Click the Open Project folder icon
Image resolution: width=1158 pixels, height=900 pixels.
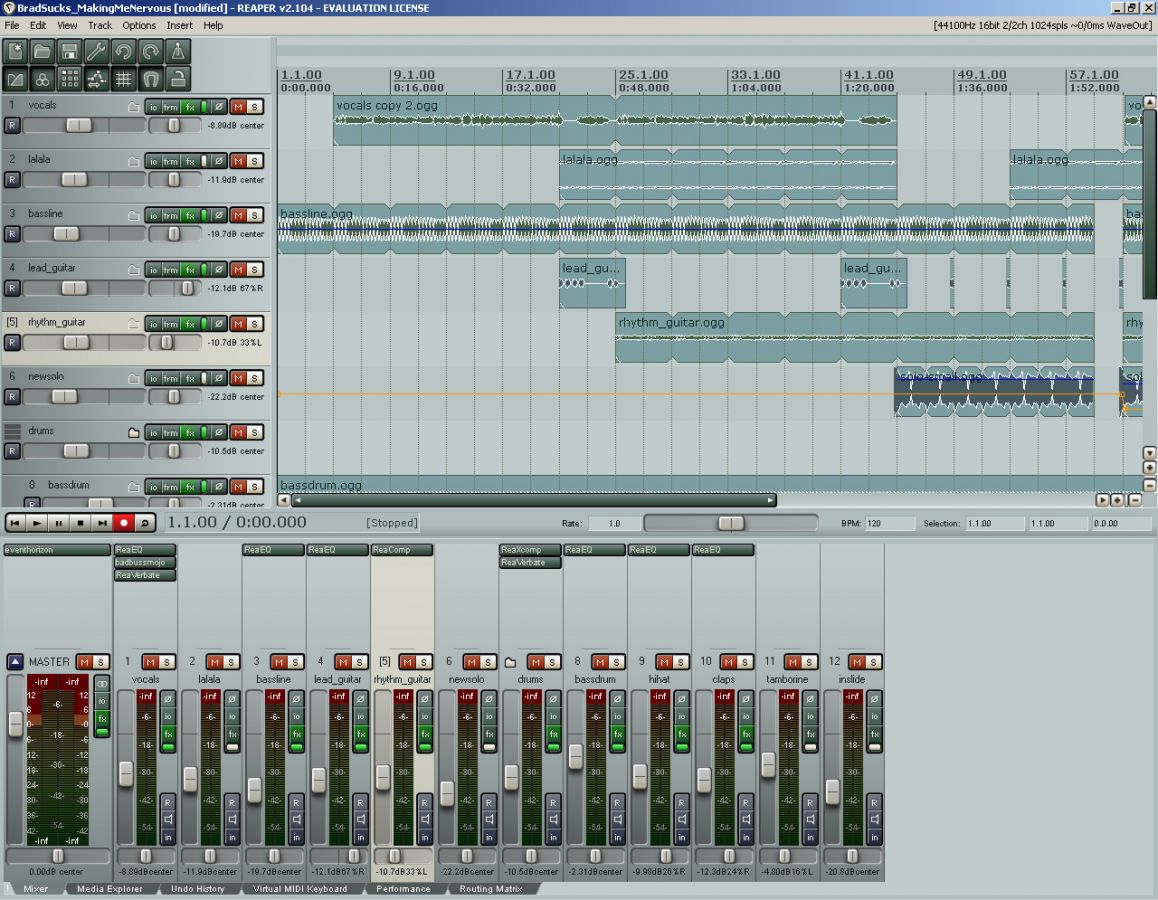(x=43, y=52)
